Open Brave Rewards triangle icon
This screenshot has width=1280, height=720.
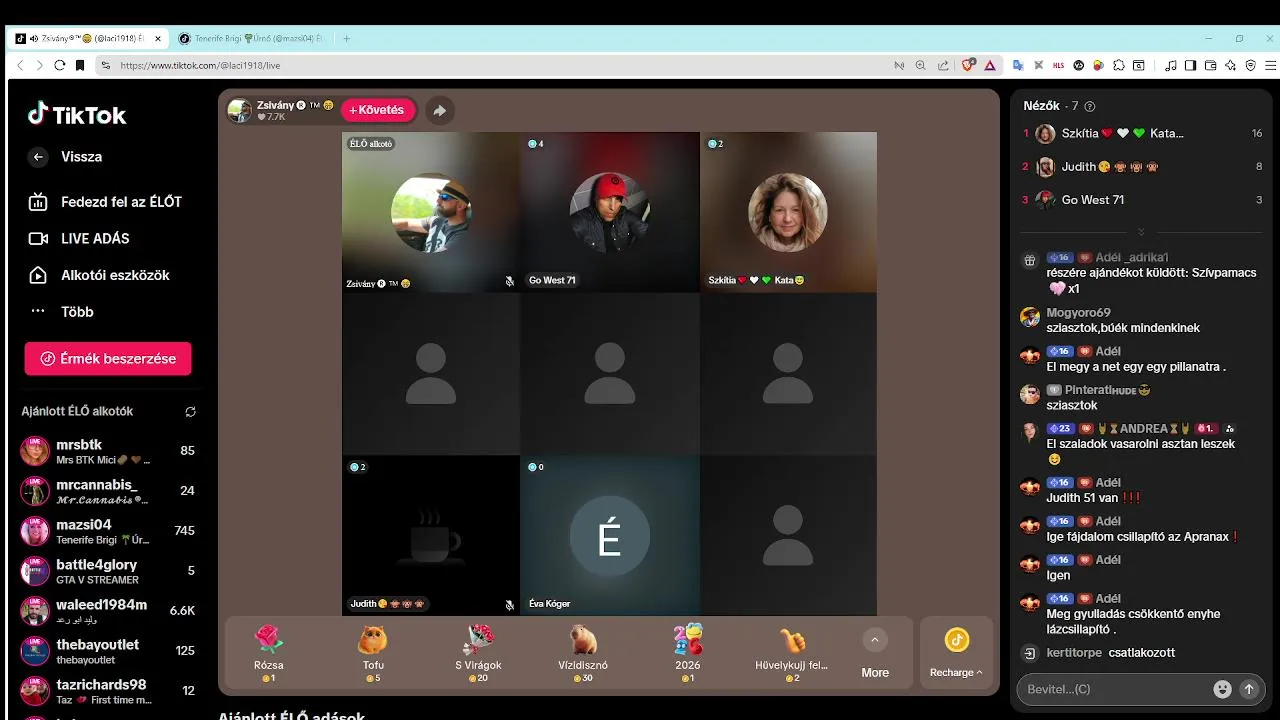(x=990, y=65)
